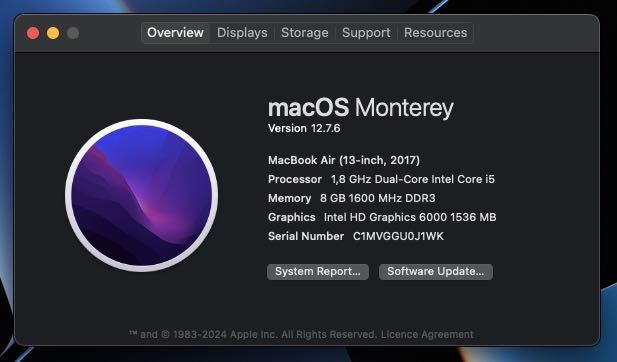617x362 pixels.
Task: Open the Licence Agreement link
Action: point(427,334)
